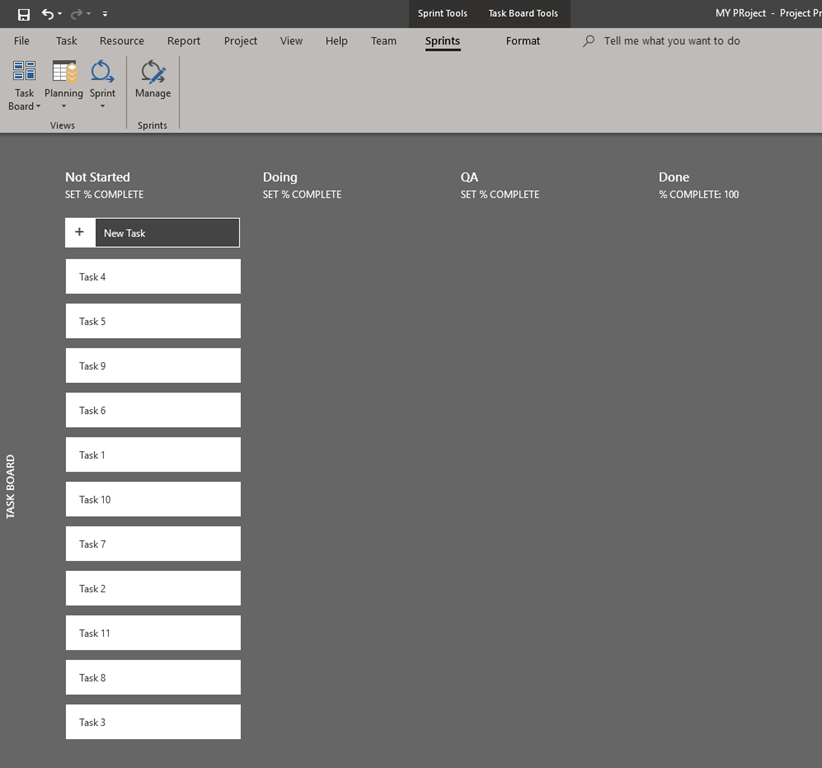This screenshot has height=768, width=822.
Task: Click the Undo arrow icon
Action: pyautogui.click(x=47, y=14)
